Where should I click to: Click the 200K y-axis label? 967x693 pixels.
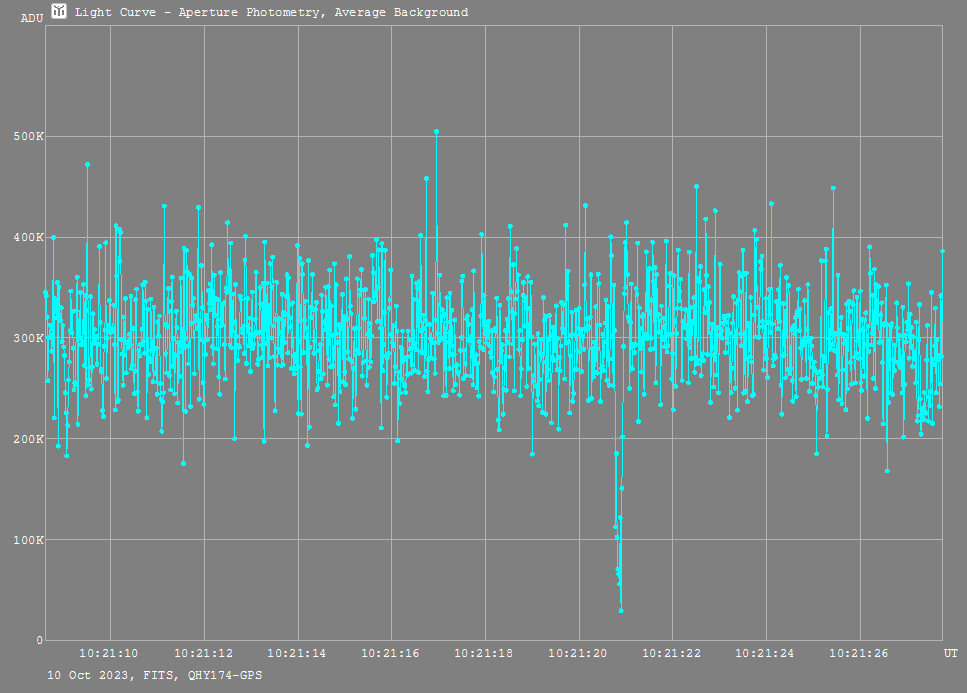[28, 439]
